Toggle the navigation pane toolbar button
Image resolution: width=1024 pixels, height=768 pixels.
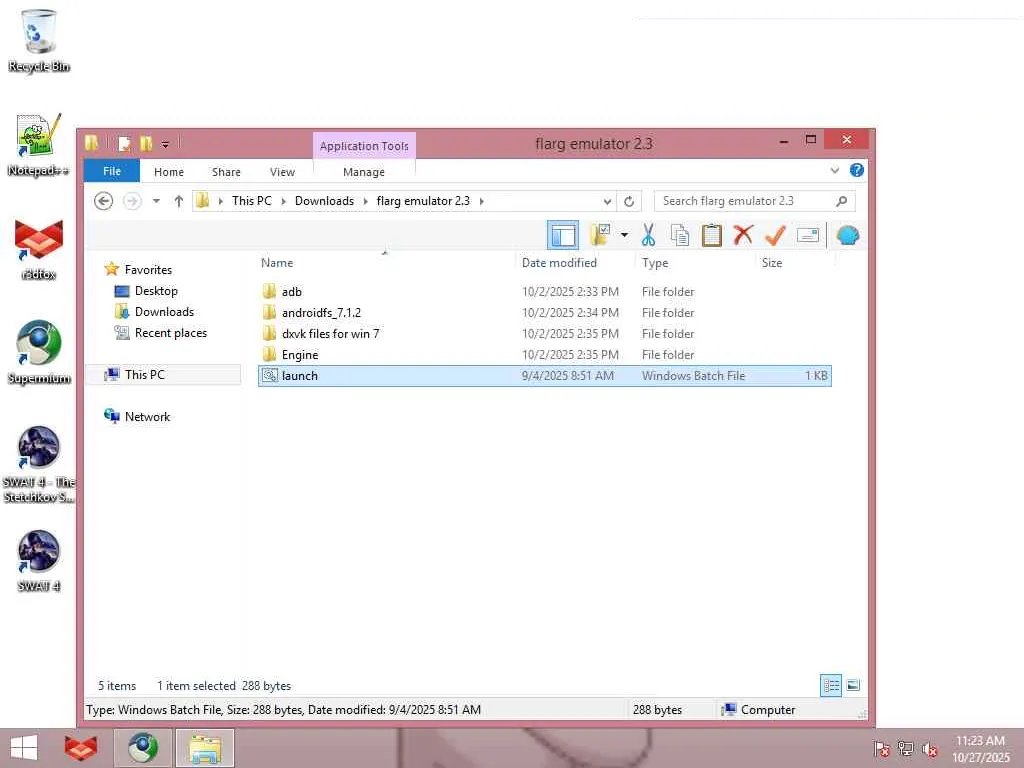[x=562, y=235]
